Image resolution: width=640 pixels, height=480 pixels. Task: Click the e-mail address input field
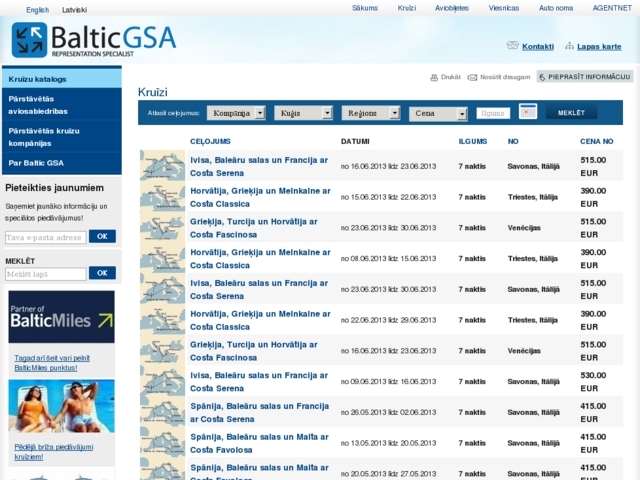point(46,237)
